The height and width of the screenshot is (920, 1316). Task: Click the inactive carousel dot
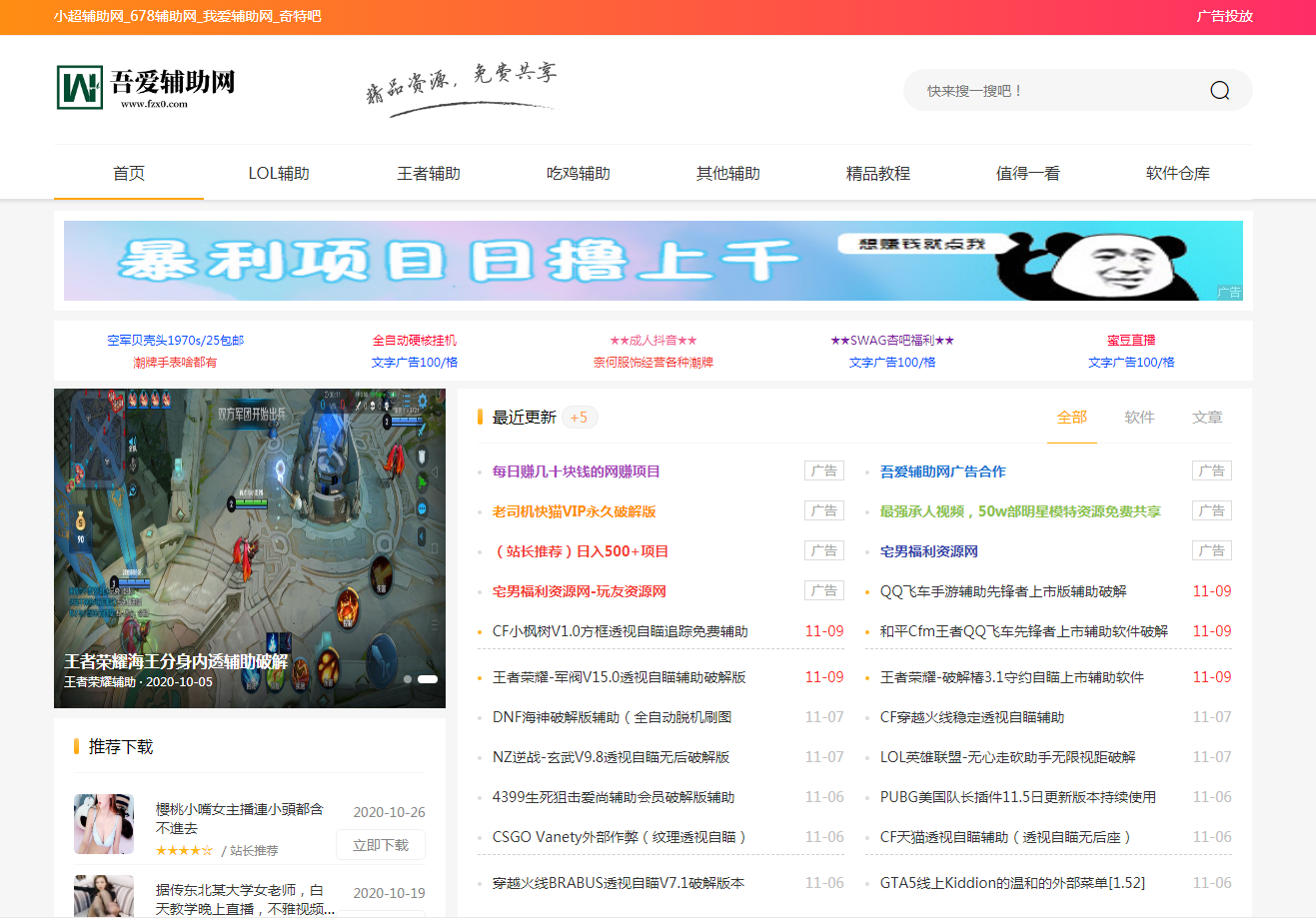tap(408, 679)
